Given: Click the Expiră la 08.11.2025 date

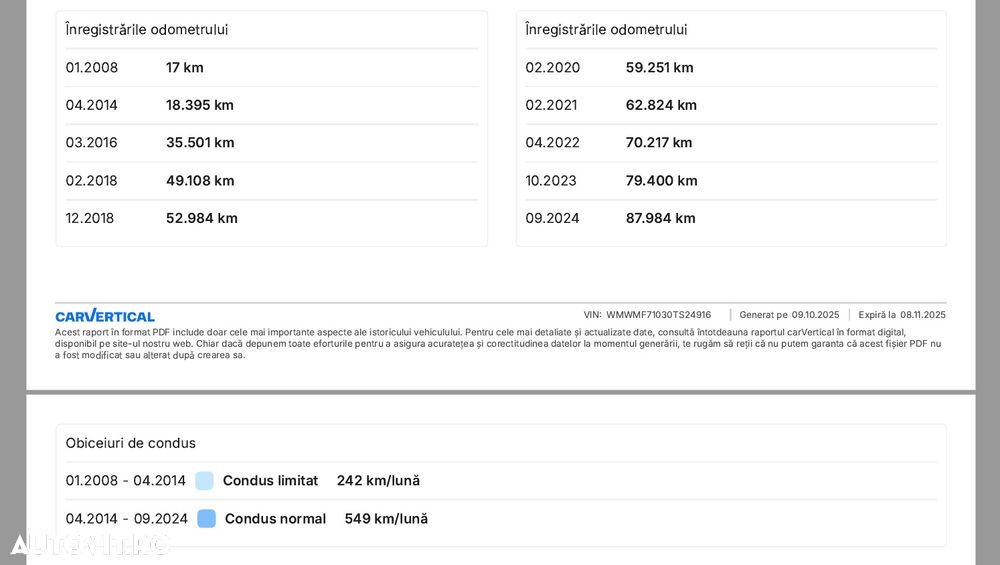Looking at the screenshot, I should tap(922, 315).
